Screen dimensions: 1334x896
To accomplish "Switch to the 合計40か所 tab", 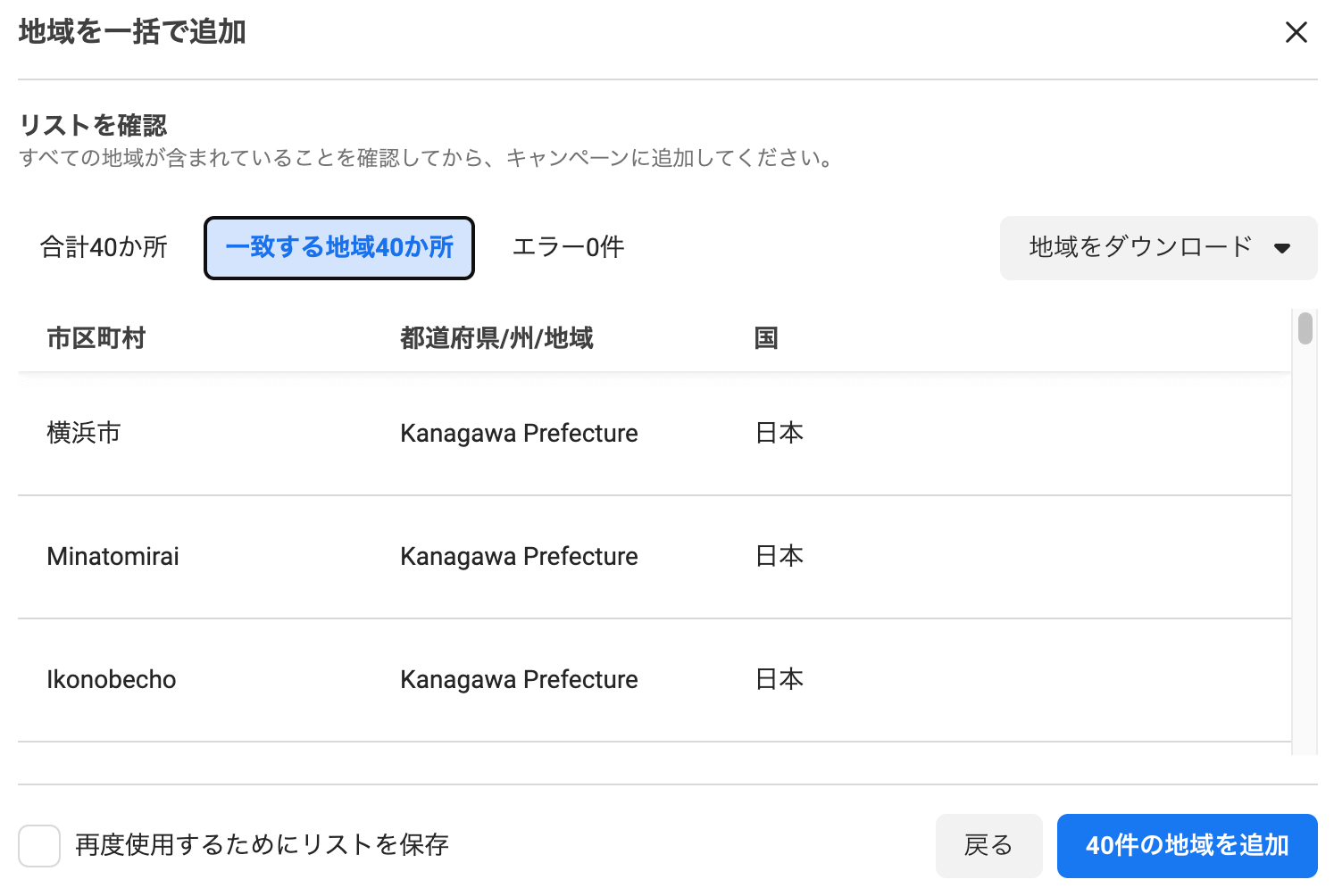I will [x=104, y=247].
